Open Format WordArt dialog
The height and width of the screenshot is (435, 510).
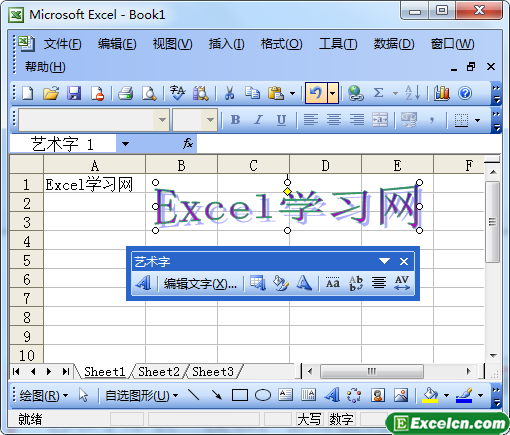click(x=281, y=283)
